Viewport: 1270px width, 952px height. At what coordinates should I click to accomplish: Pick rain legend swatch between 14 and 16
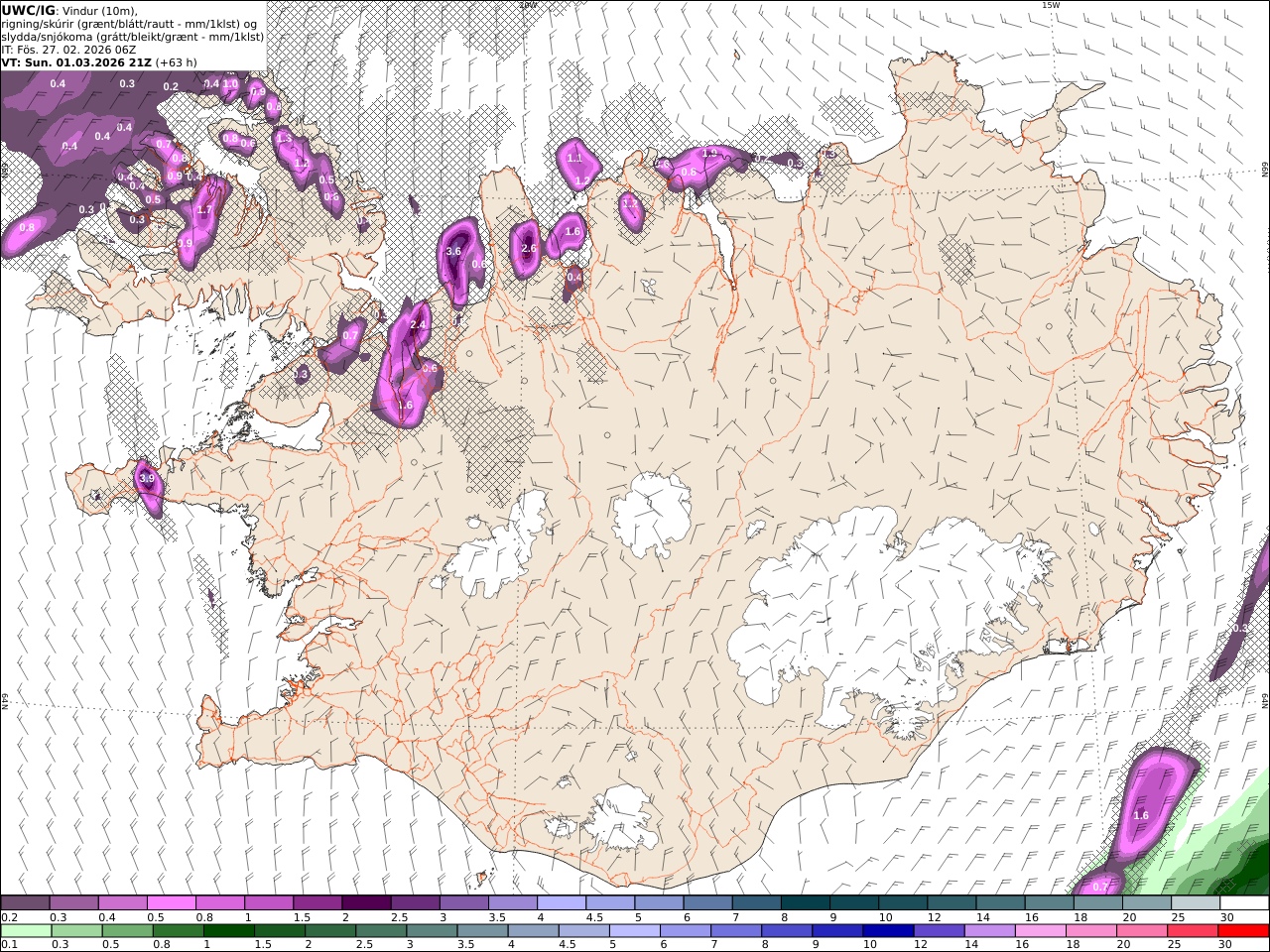pyautogui.click(x=991, y=930)
